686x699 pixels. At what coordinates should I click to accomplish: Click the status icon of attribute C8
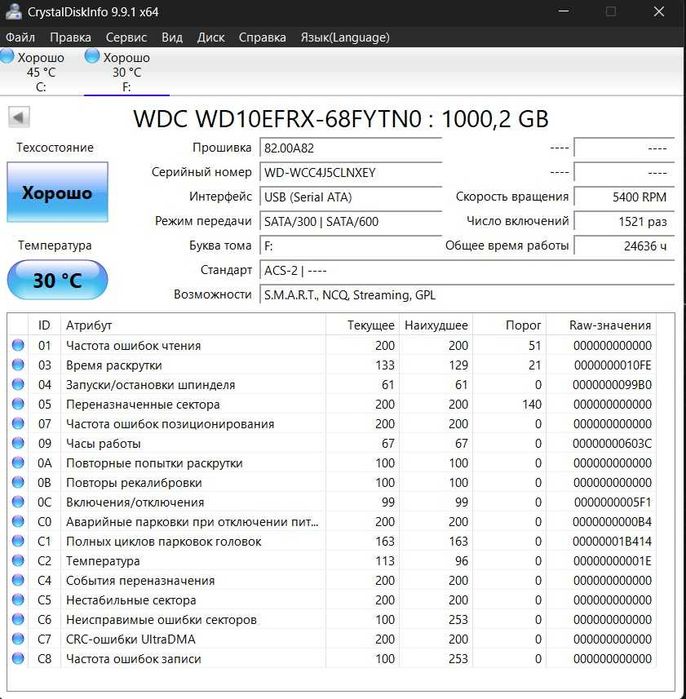[18, 658]
